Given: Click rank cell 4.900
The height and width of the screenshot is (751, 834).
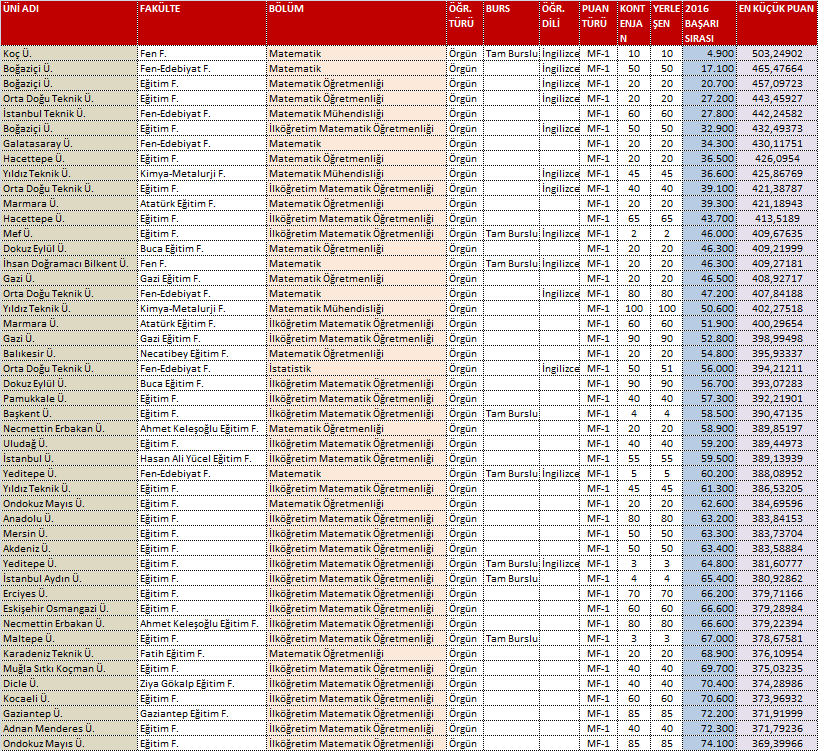Looking at the screenshot, I should pos(710,53).
